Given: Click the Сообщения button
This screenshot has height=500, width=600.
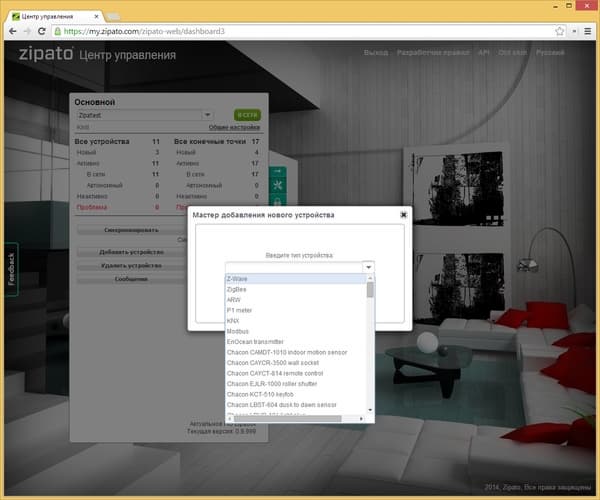Looking at the screenshot, I should tap(131, 279).
